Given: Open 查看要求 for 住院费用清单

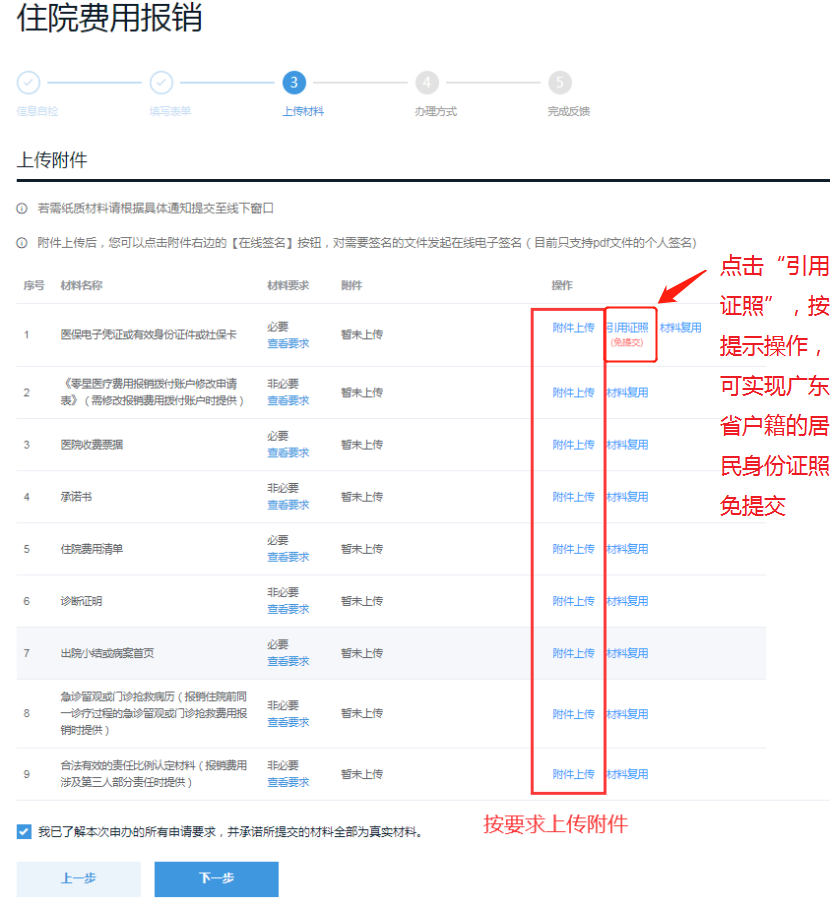Looking at the screenshot, I should 288,557.
